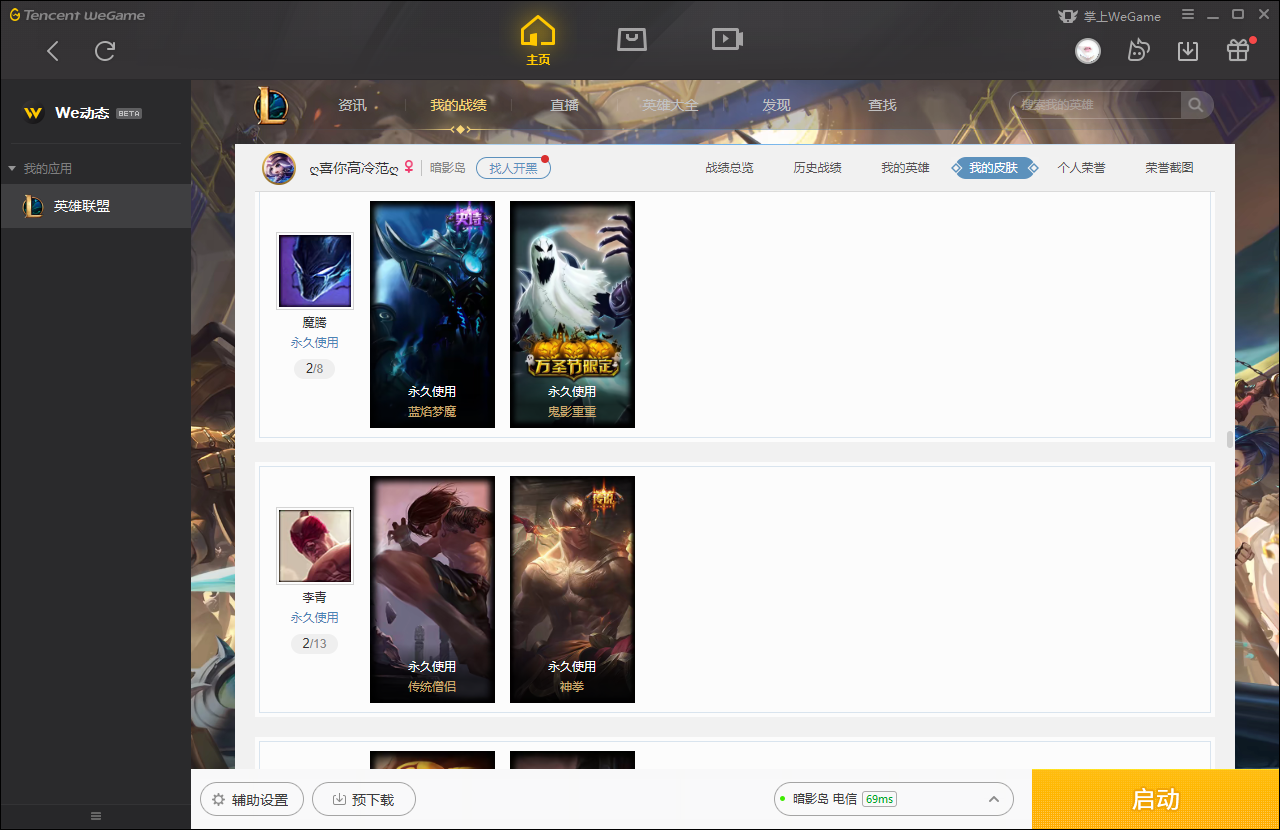
Task: Open the video live icon in top bar
Action: (x=727, y=39)
